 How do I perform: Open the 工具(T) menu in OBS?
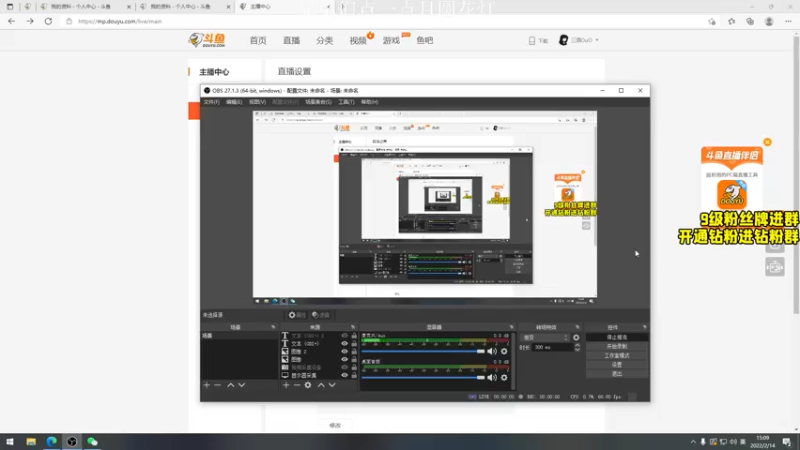click(346, 102)
